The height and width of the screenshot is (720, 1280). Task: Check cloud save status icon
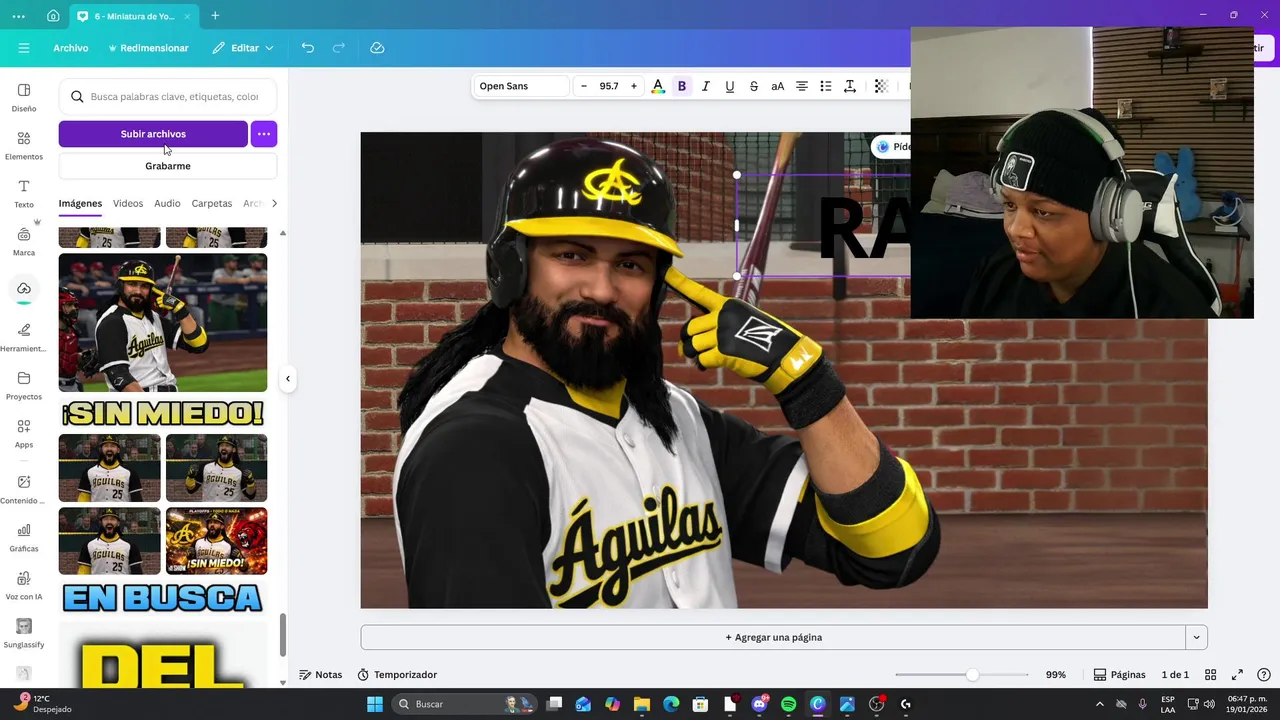click(x=377, y=48)
